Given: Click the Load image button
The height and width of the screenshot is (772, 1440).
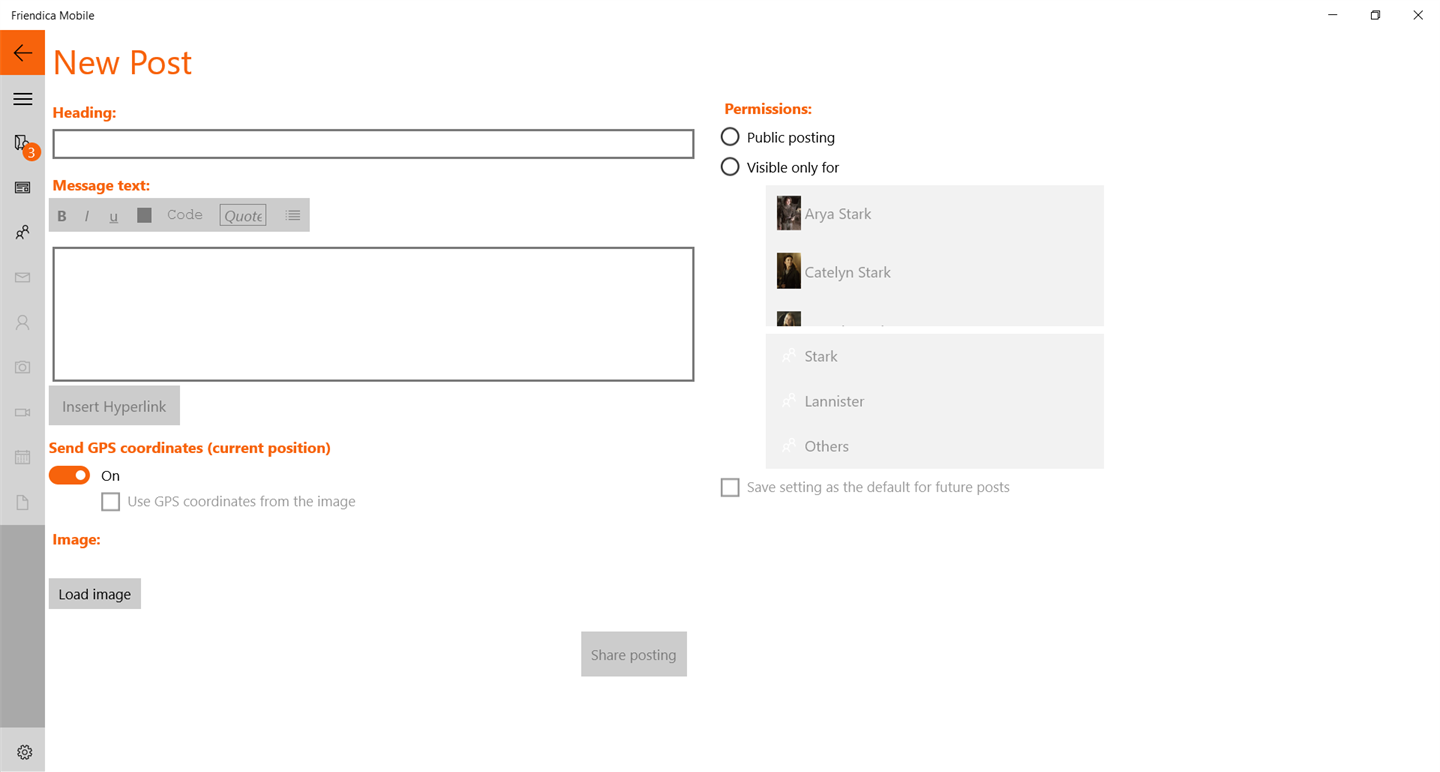Looking at the screenshot, I should point(95,594).
